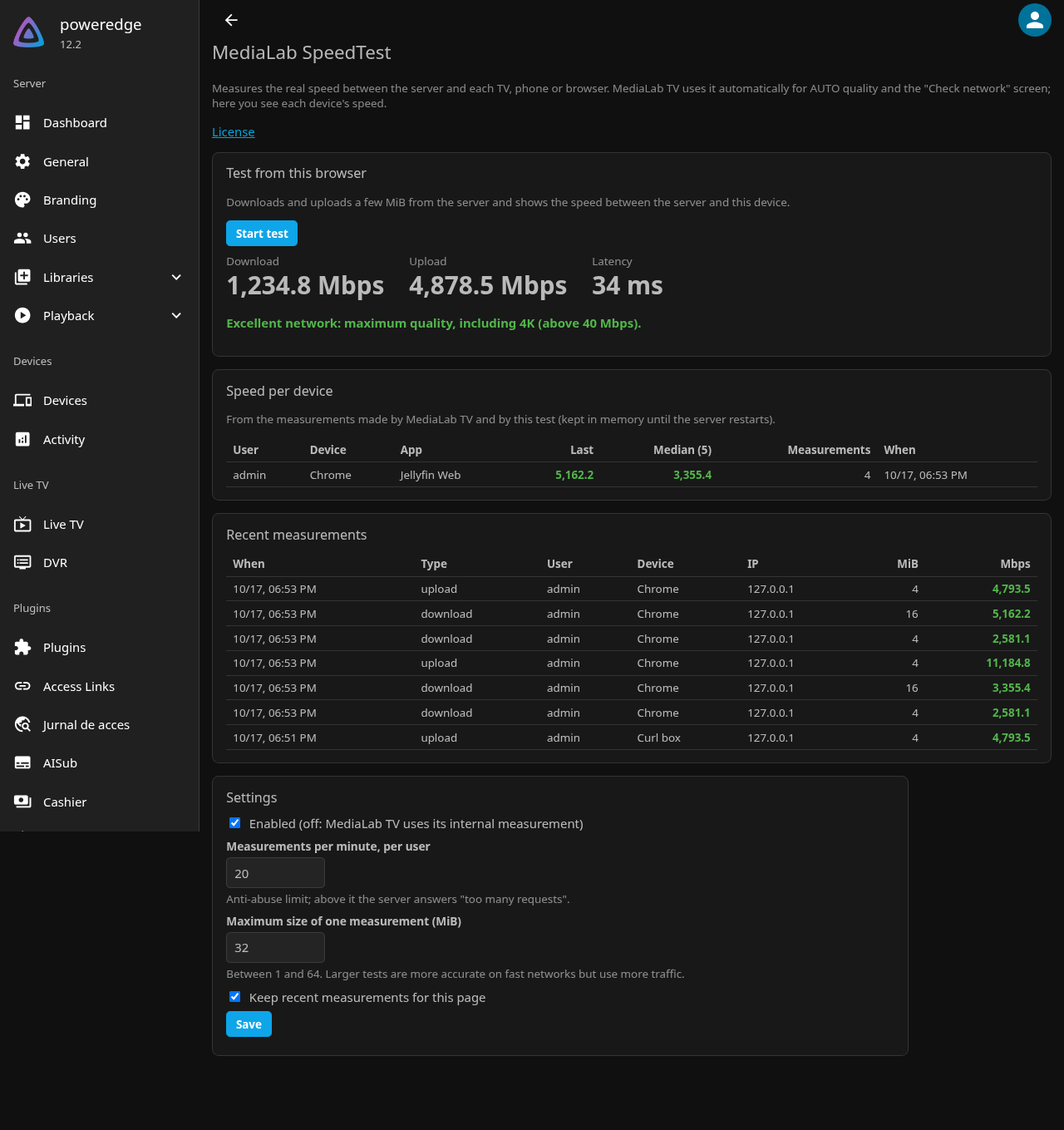This screenshot has width=1064, height=1130.
Task: Expand the Libraries chevron
Action: [x=176, y=277]
